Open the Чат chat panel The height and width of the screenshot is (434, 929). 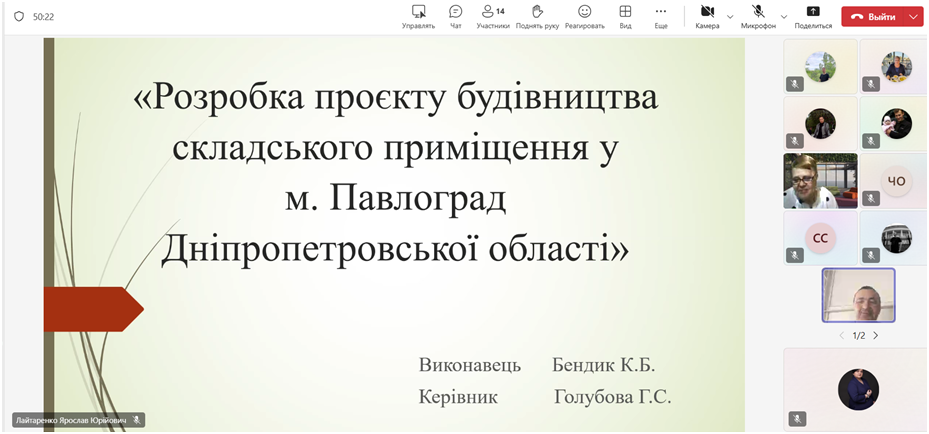[x=455, y=16]
